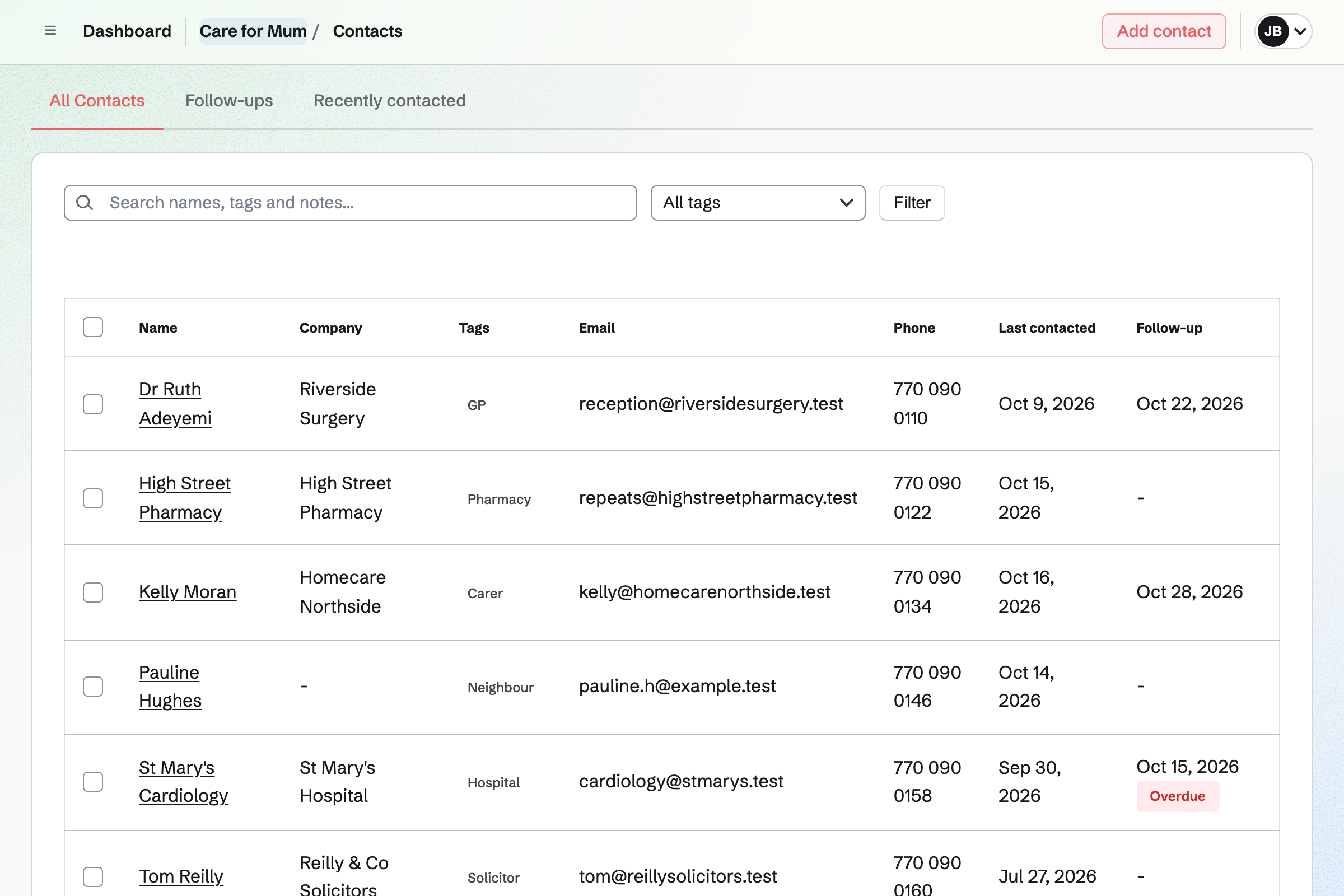Click the email kelly@homecarenorthside.test
This screenshot has height=896, width=1344.
tap(704, 592)
